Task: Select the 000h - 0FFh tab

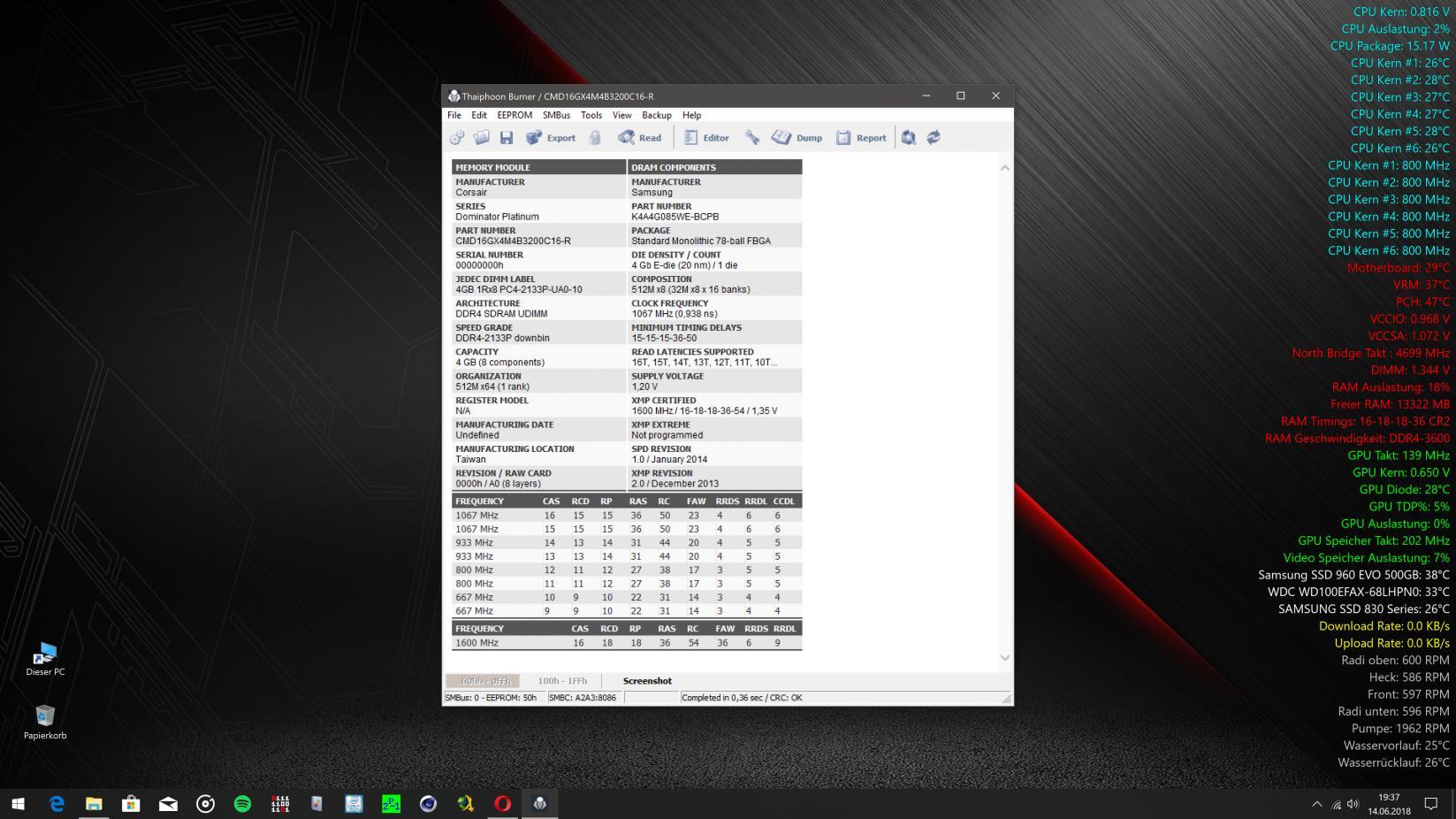Action: click(x=485, y=681)
